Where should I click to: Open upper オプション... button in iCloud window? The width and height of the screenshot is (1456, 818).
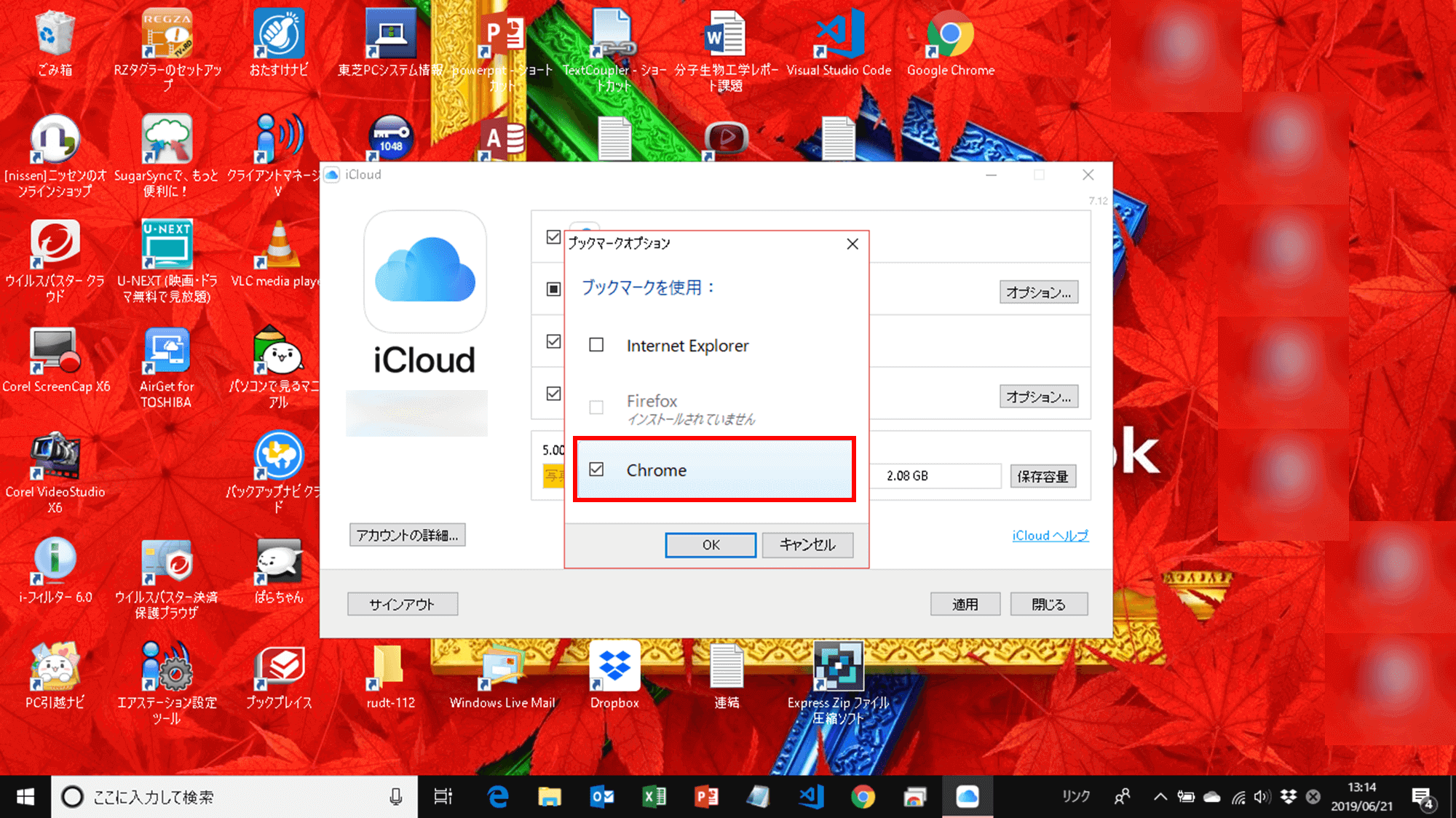tap(1039, 293)
